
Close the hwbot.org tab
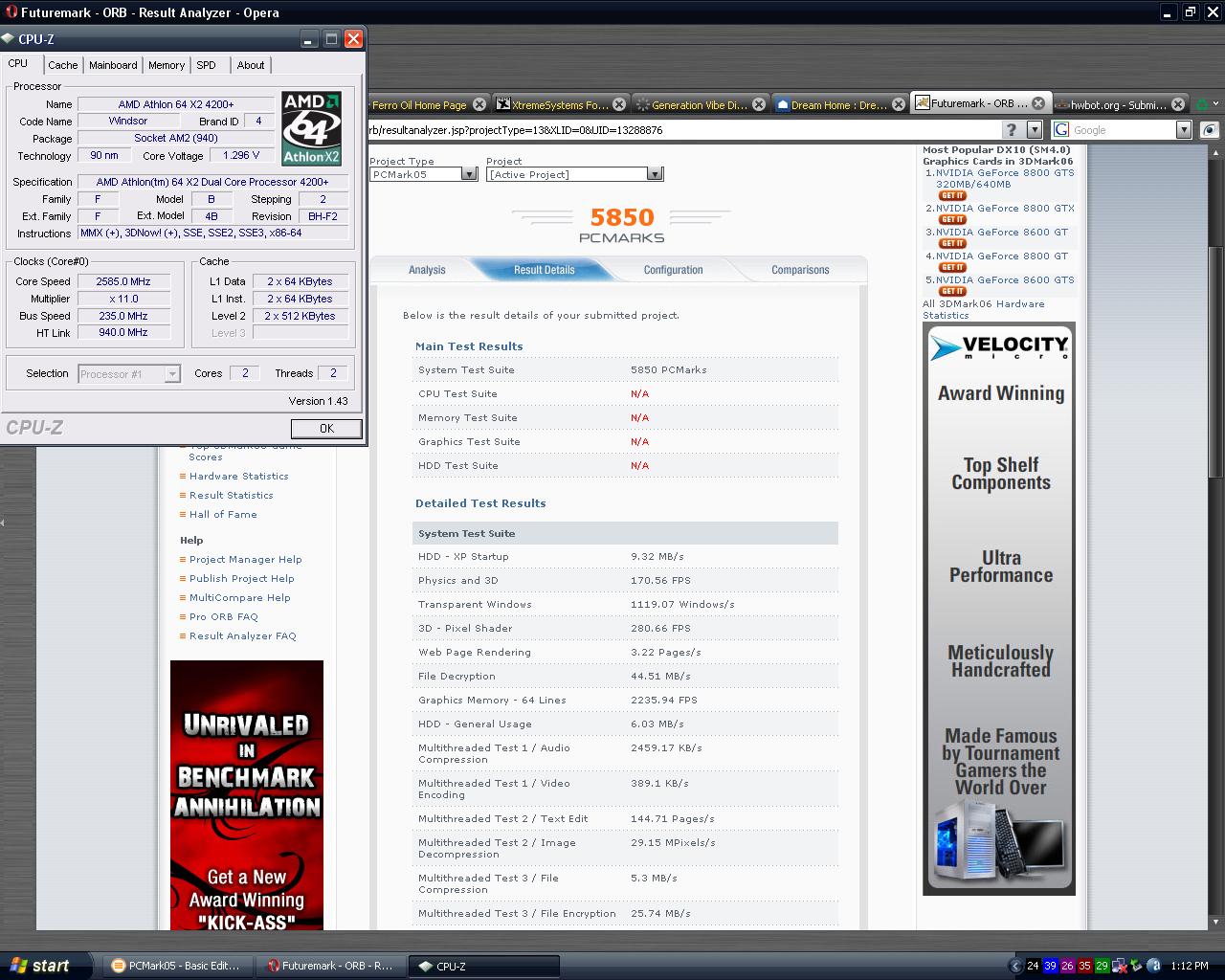1178,104
